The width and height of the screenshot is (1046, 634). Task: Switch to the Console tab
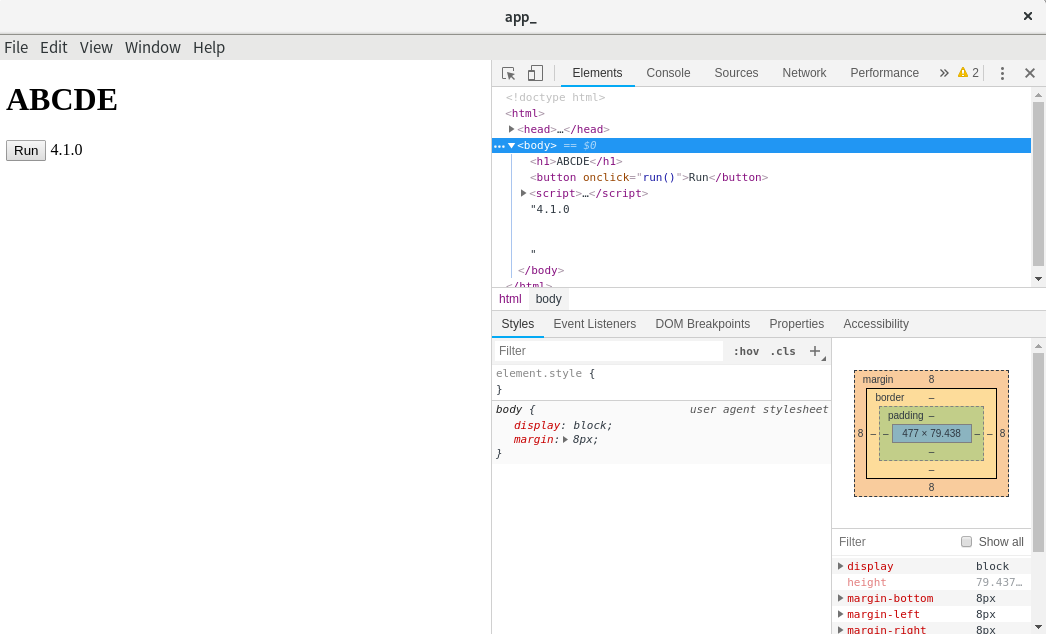pyautogui.click(x=668, y=73)
